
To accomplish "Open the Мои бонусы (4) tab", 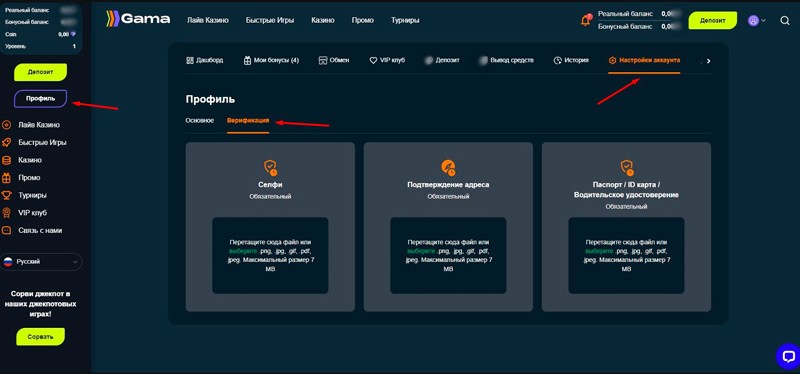I will click(271, 60).
